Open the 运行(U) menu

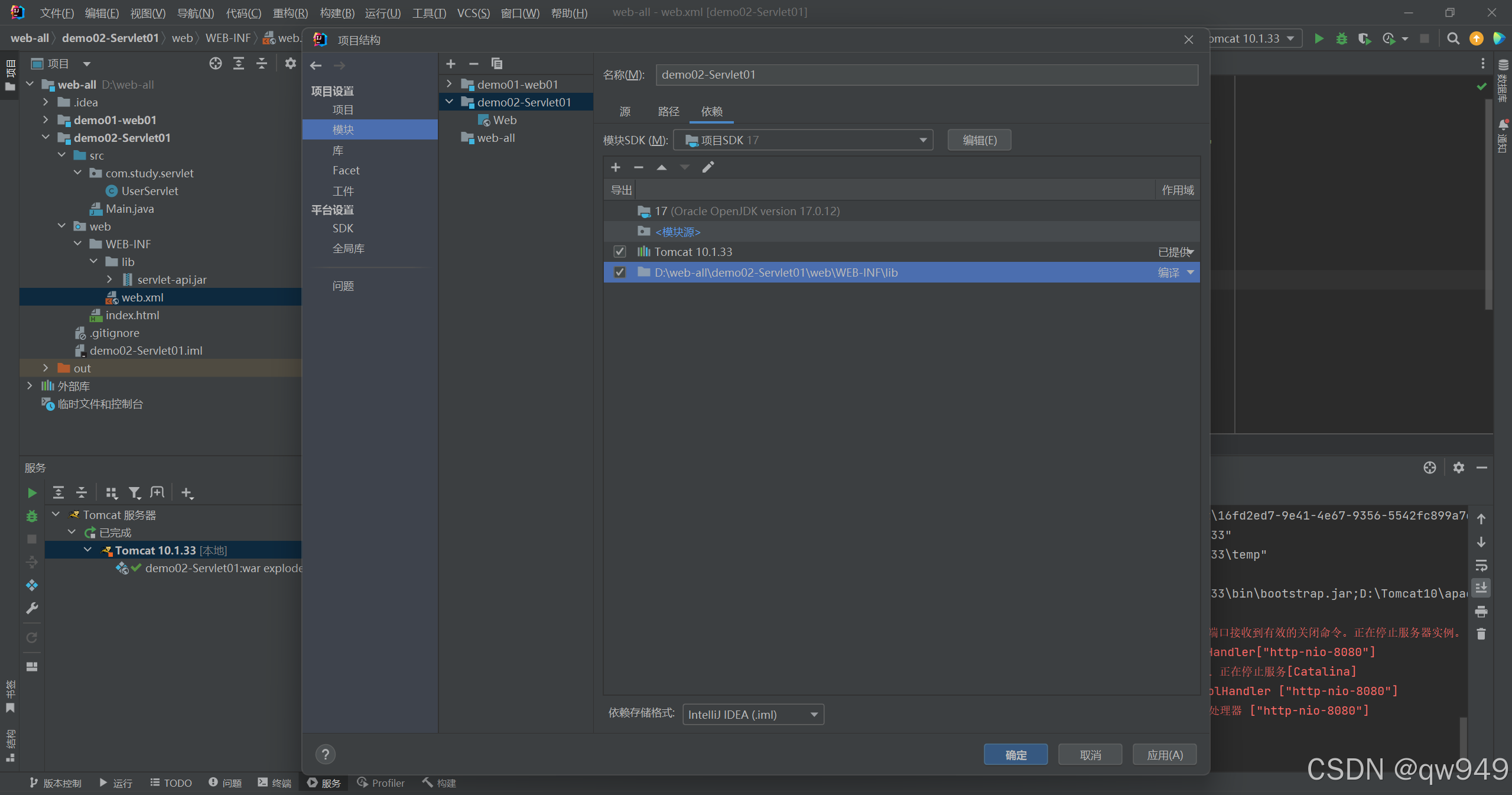(x=382, y=12)
